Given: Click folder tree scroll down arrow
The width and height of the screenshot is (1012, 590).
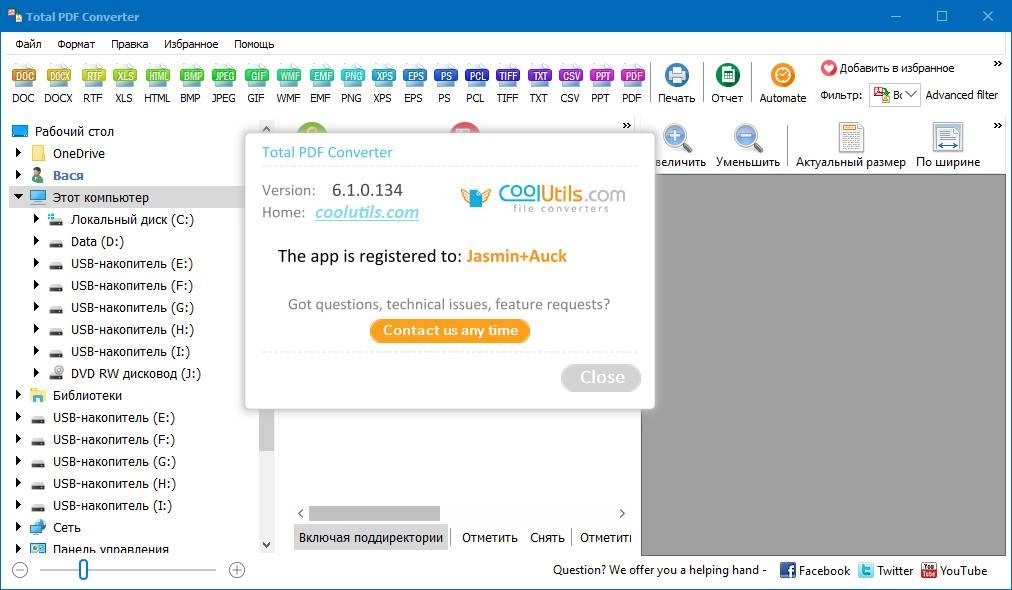Looking at the screenshot, I should pyautogui.click(x=267, y=545).
